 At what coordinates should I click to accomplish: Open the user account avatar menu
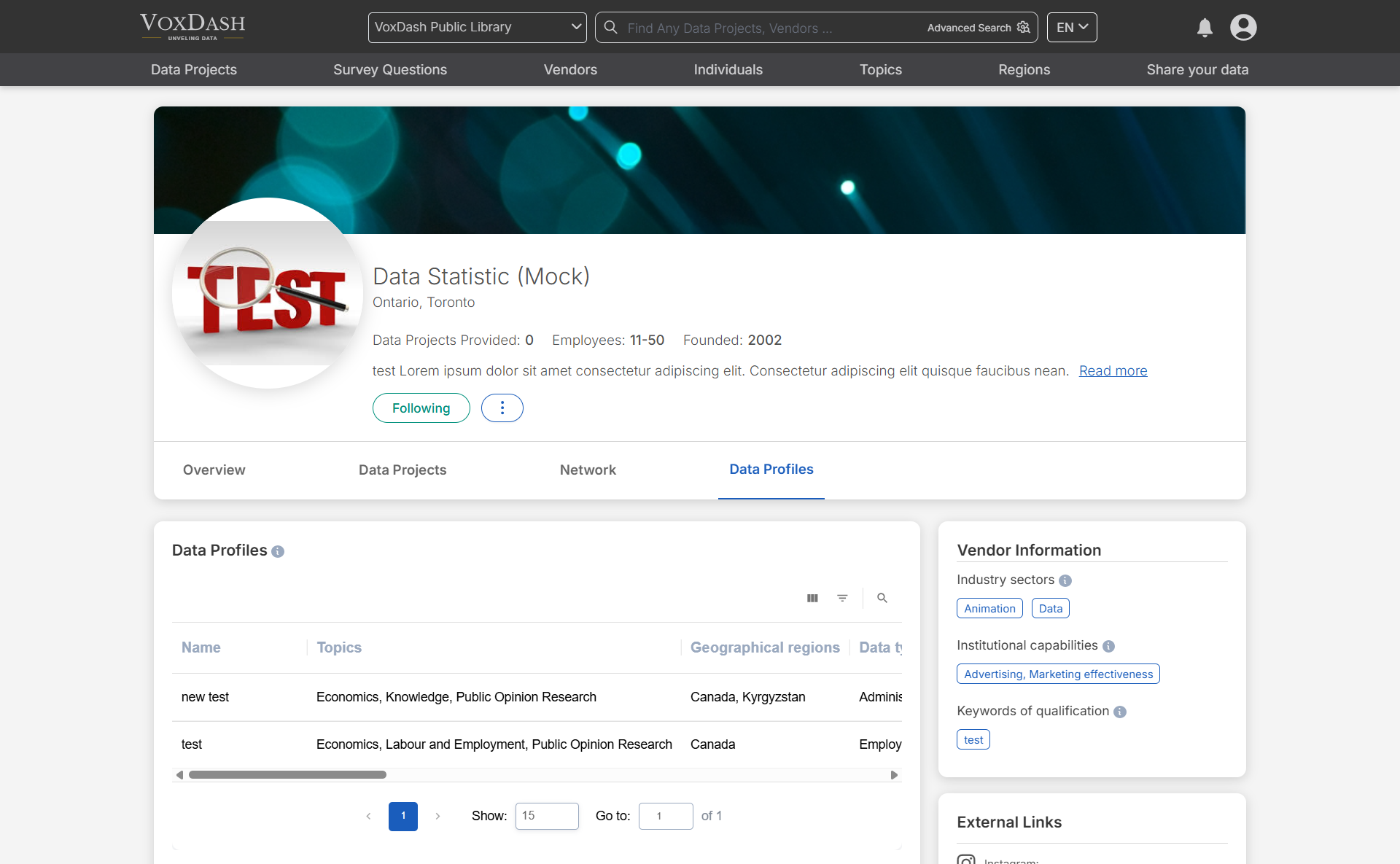1243,28
